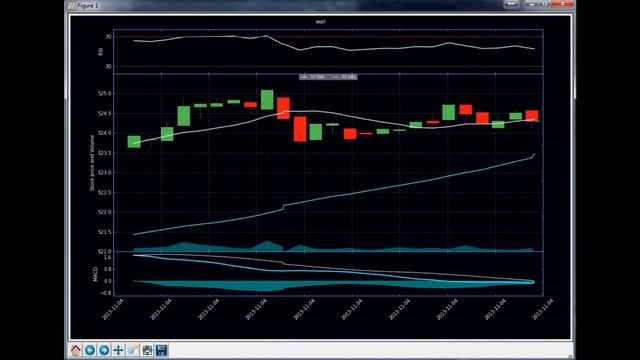Go forward to next view arrow
Screen dimensions: 640x360
pos(104,350)
